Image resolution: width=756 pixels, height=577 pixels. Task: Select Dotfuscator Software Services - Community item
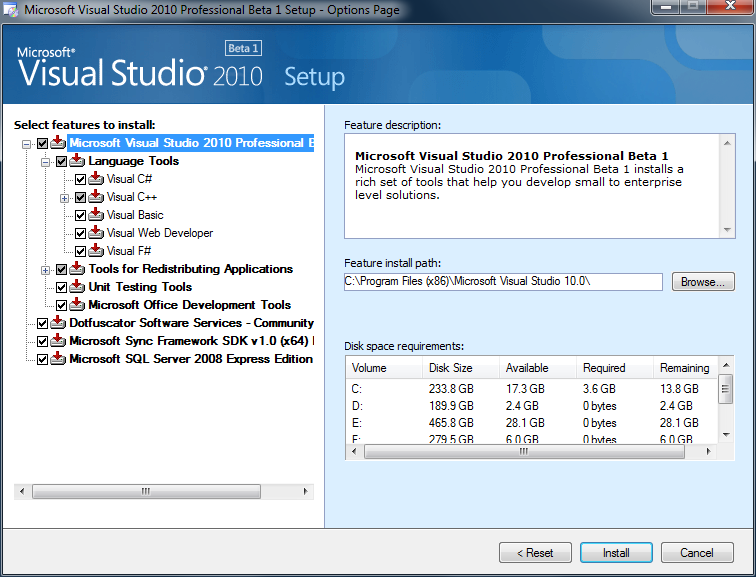191,322
